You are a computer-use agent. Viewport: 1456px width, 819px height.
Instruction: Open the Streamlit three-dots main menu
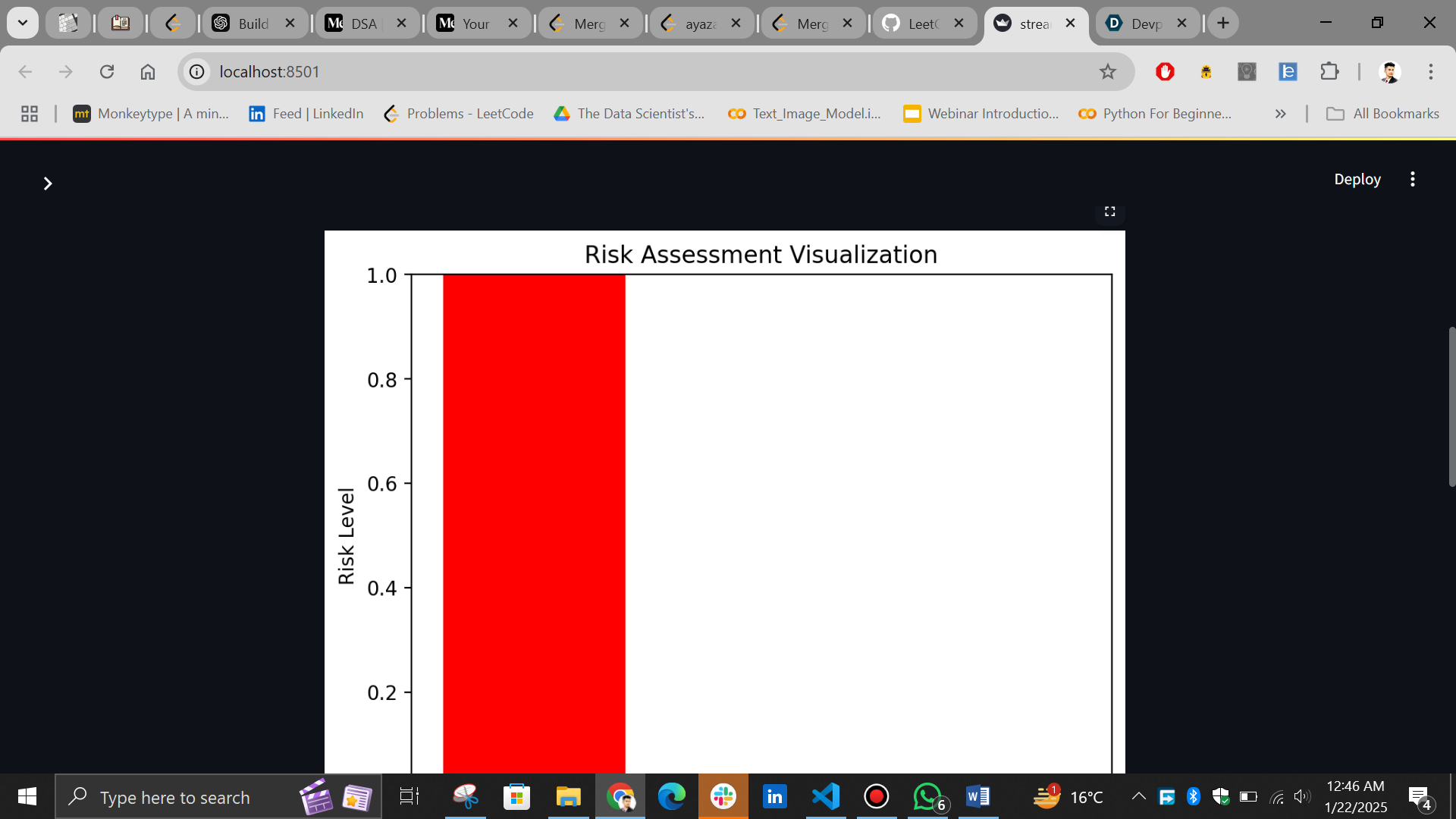(x=1412, y=179)
